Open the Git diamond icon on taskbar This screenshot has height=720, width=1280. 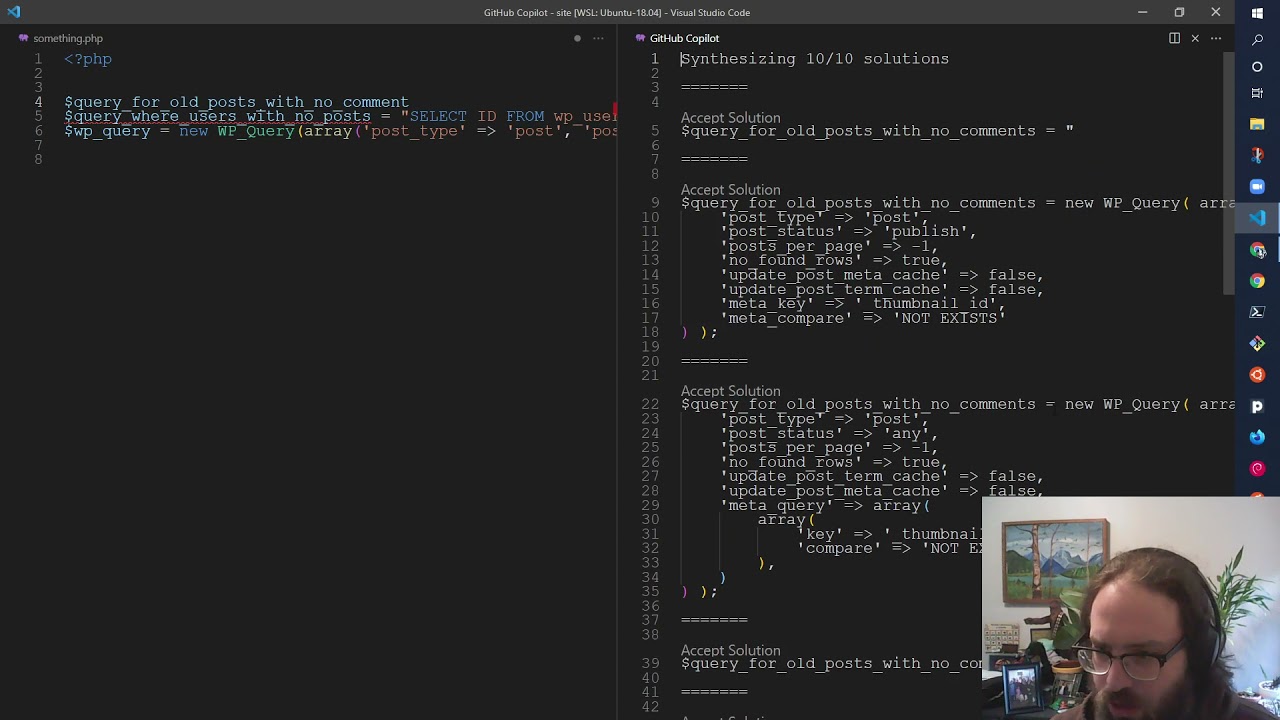point(1257,344)
